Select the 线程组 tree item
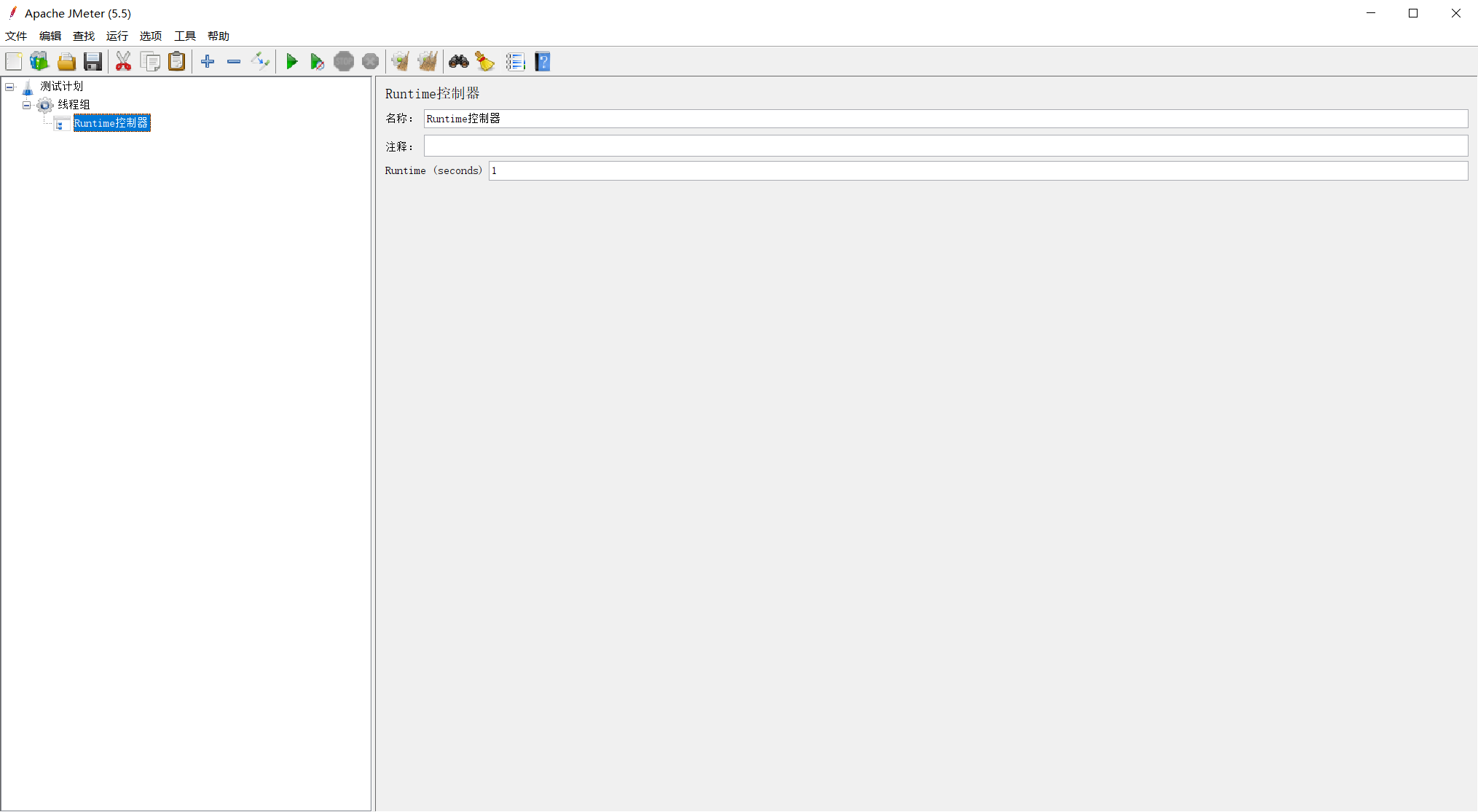This screenshot has height=812, width=1478. [x=74, y=105]
